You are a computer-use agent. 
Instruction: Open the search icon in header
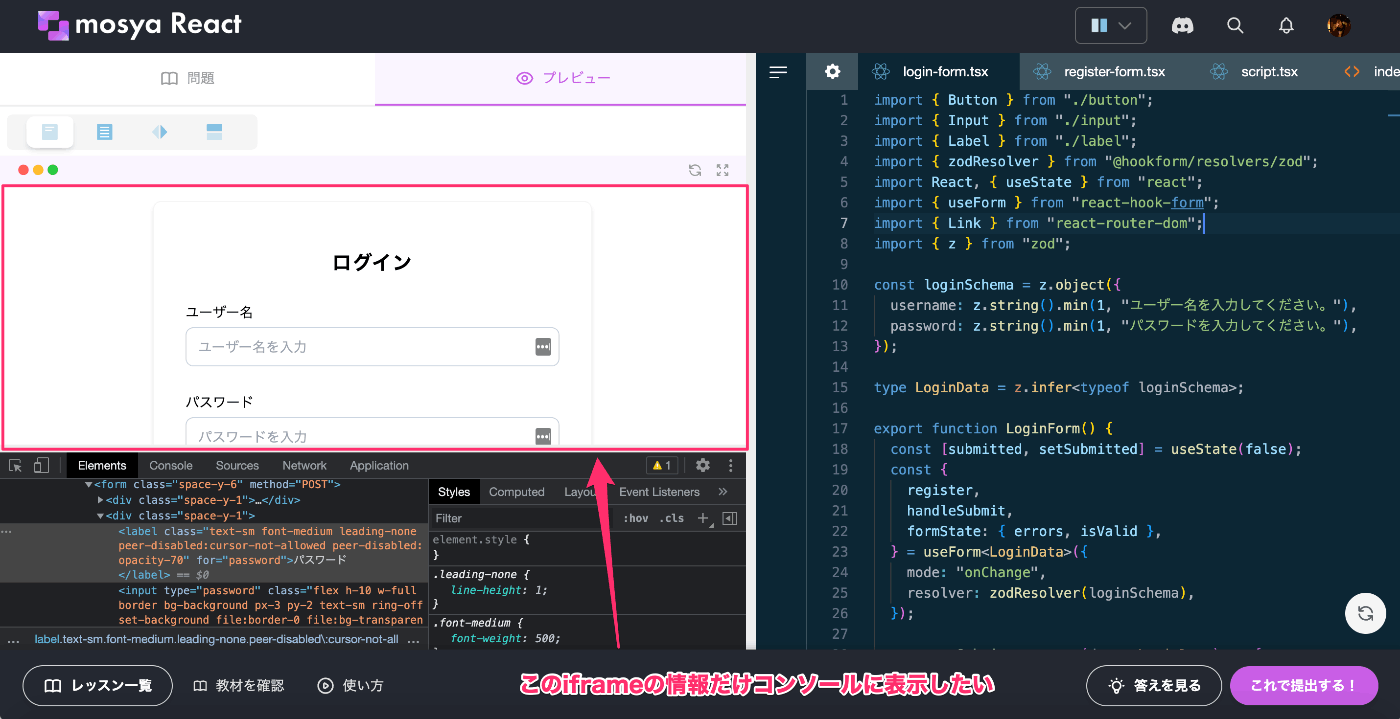tap(1235, 26)
